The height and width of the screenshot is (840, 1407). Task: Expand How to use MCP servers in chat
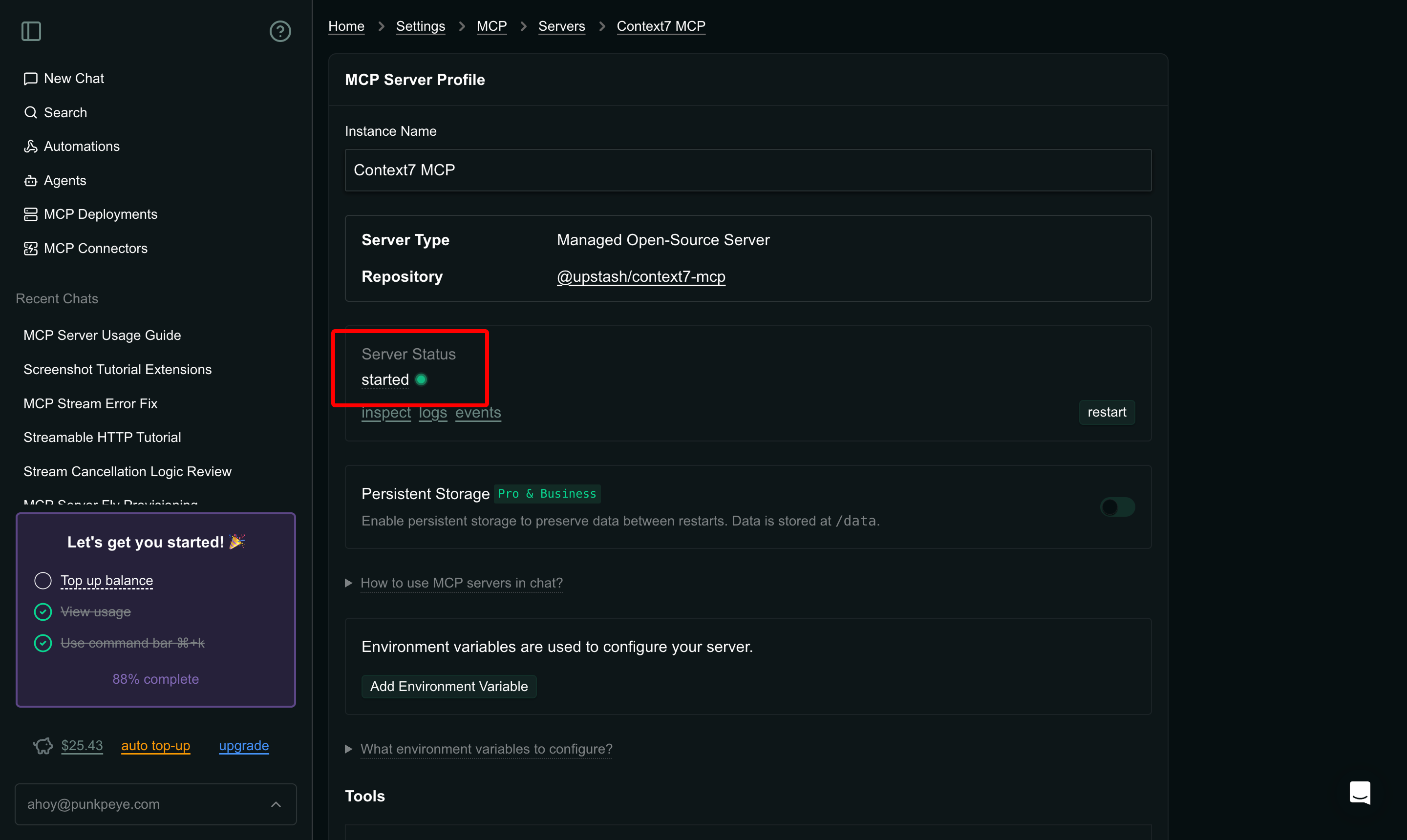(462, 583)
